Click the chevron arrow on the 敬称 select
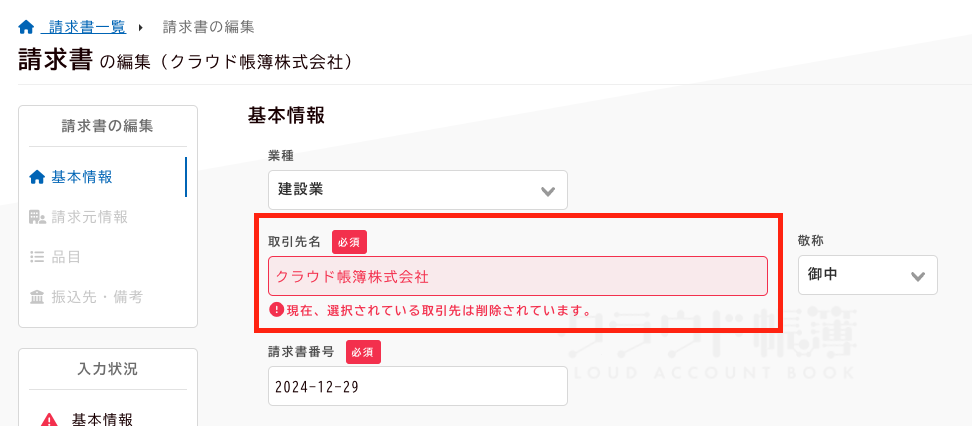 [x=917, y=276]
